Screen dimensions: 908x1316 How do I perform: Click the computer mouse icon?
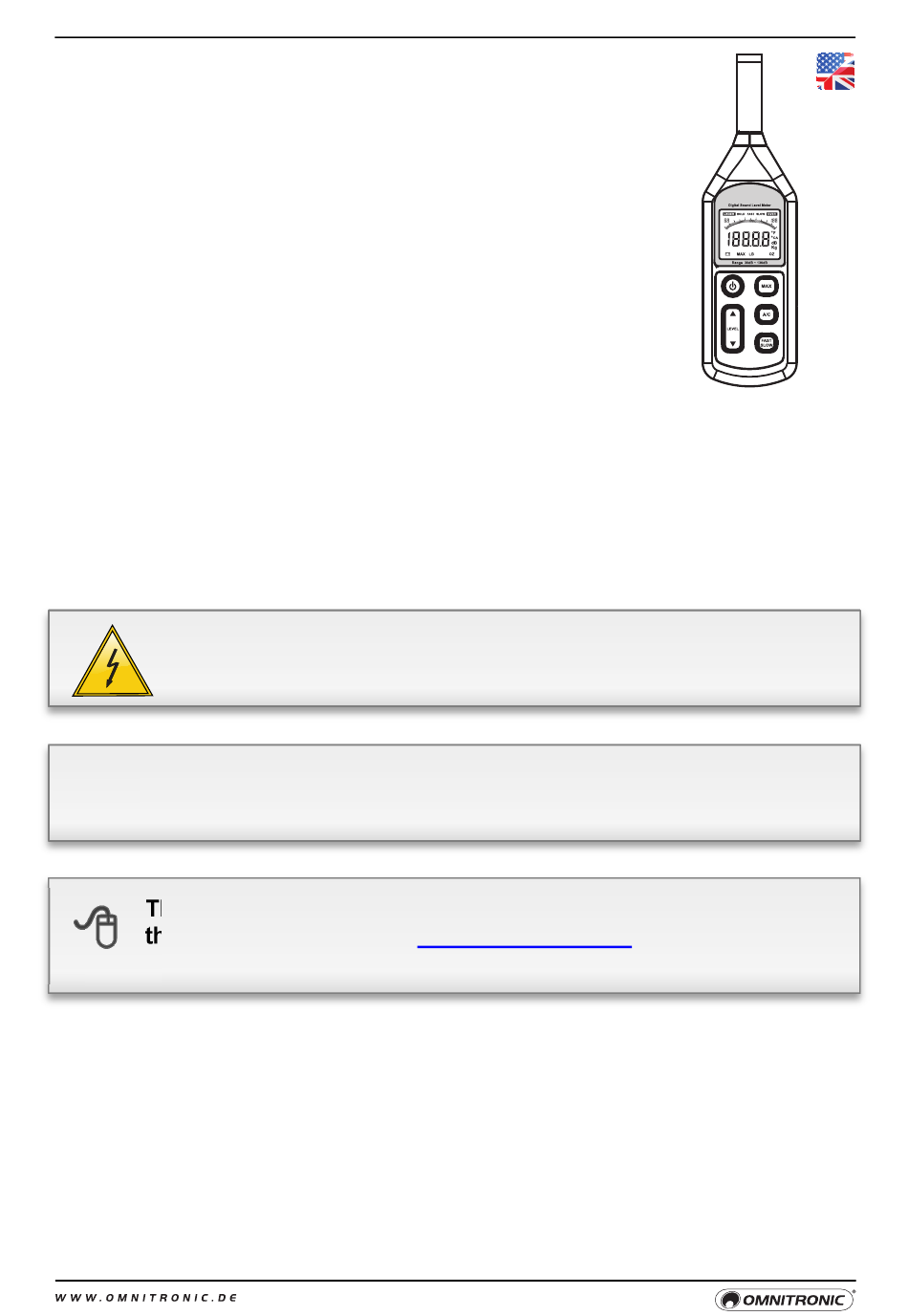point(97,926)
